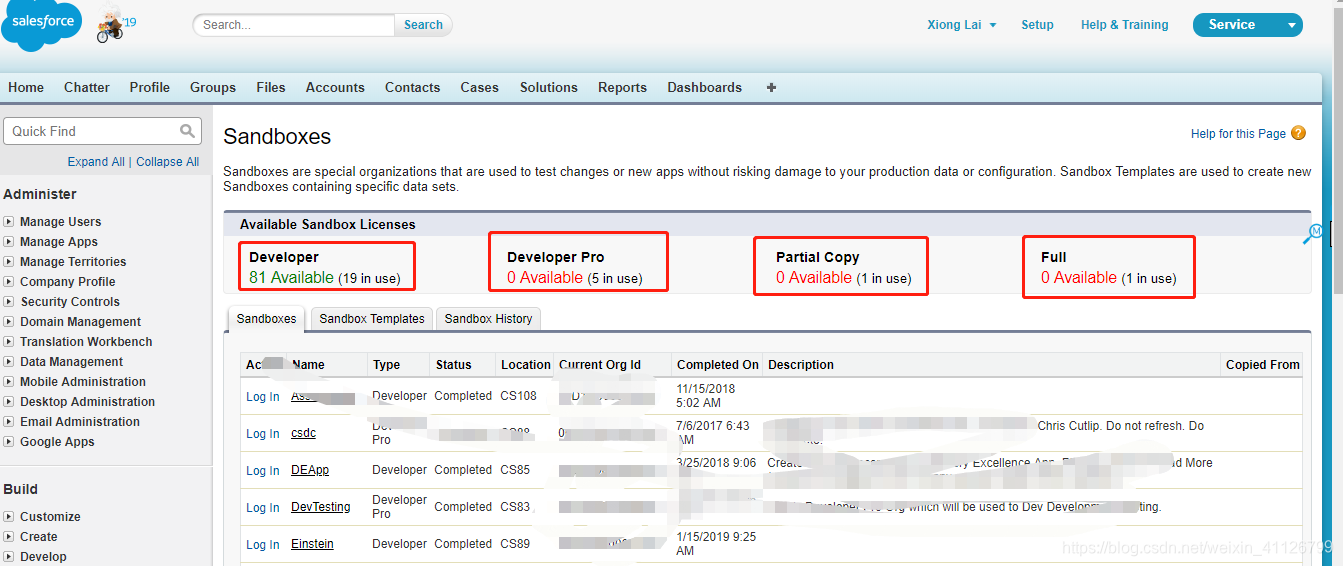The image size is (1343, 566).
Task: Expand the Security Controls section
Action: pyautogui.click(x=8, y=302)
